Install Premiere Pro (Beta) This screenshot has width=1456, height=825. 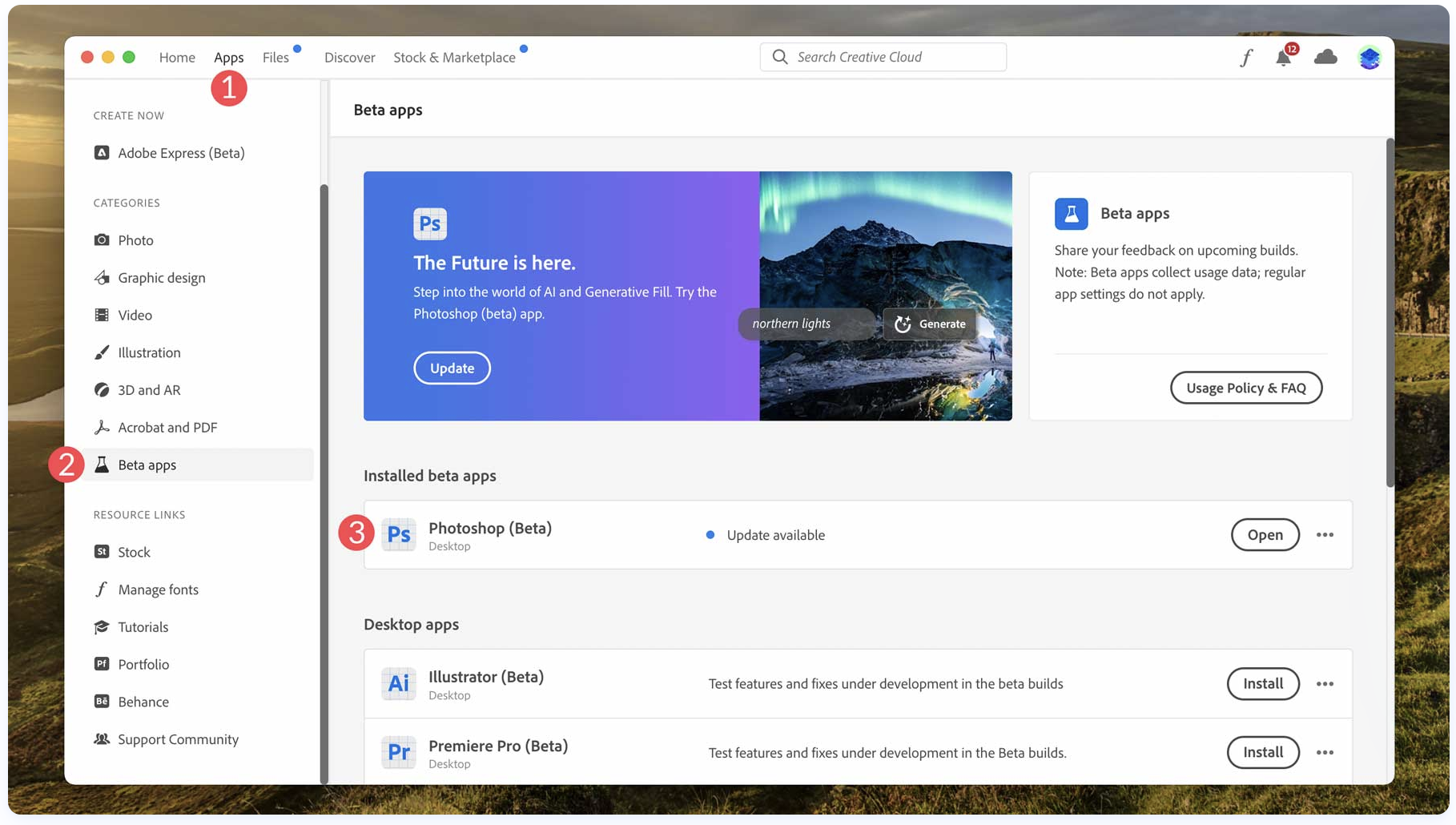coord(1263,752)
